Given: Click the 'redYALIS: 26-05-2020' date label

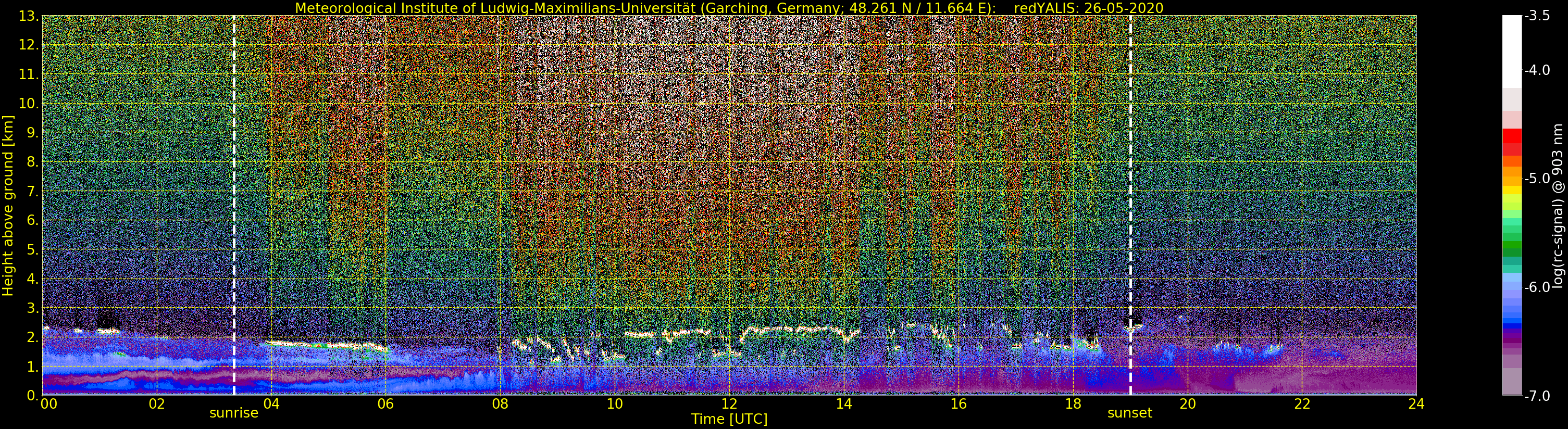Looking at the screenshot, I should (x=1089, y=8).
